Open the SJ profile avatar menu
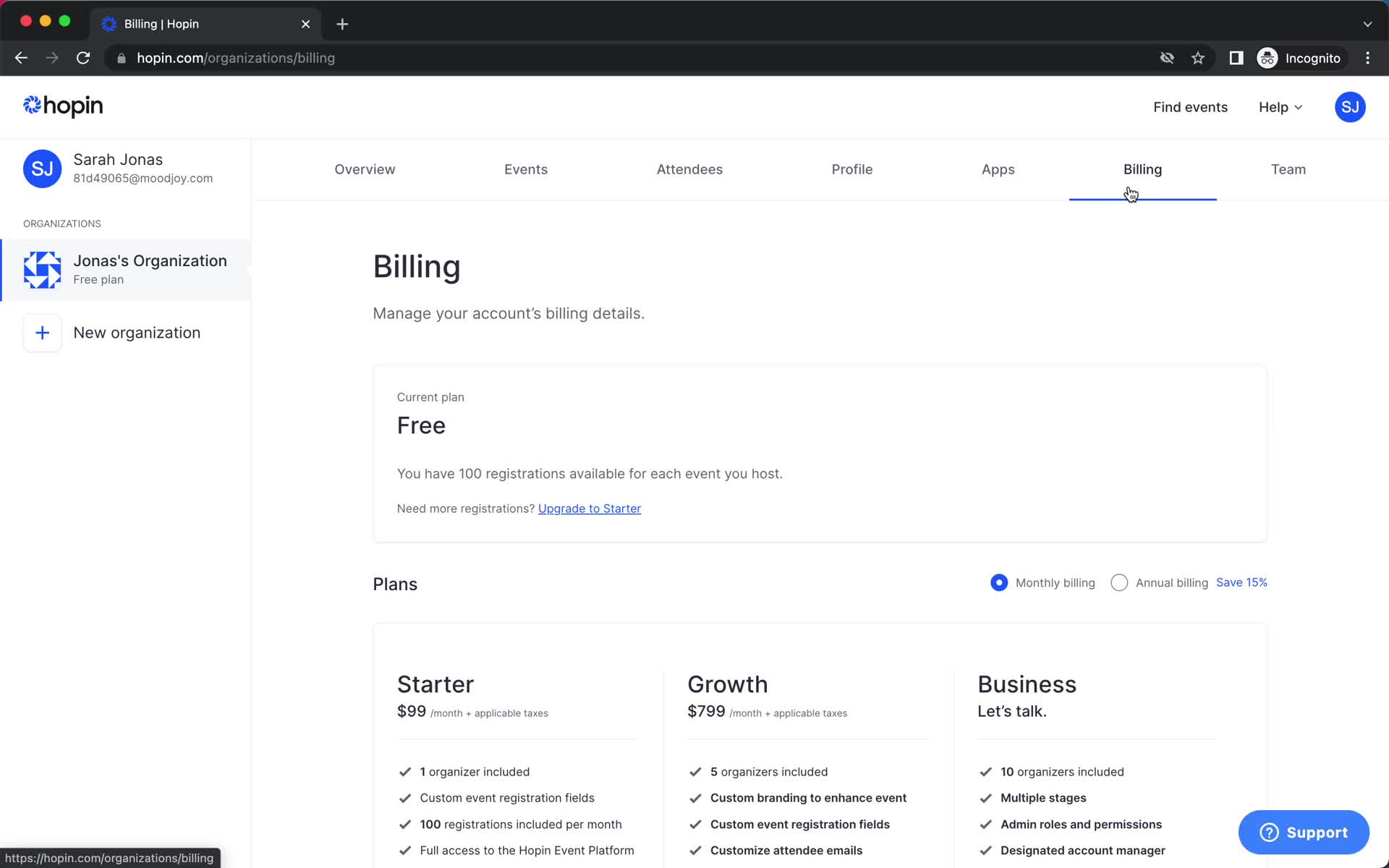Image resolution: width=1389 pixels, height=868 pixels. click(x=1349, y=107)
